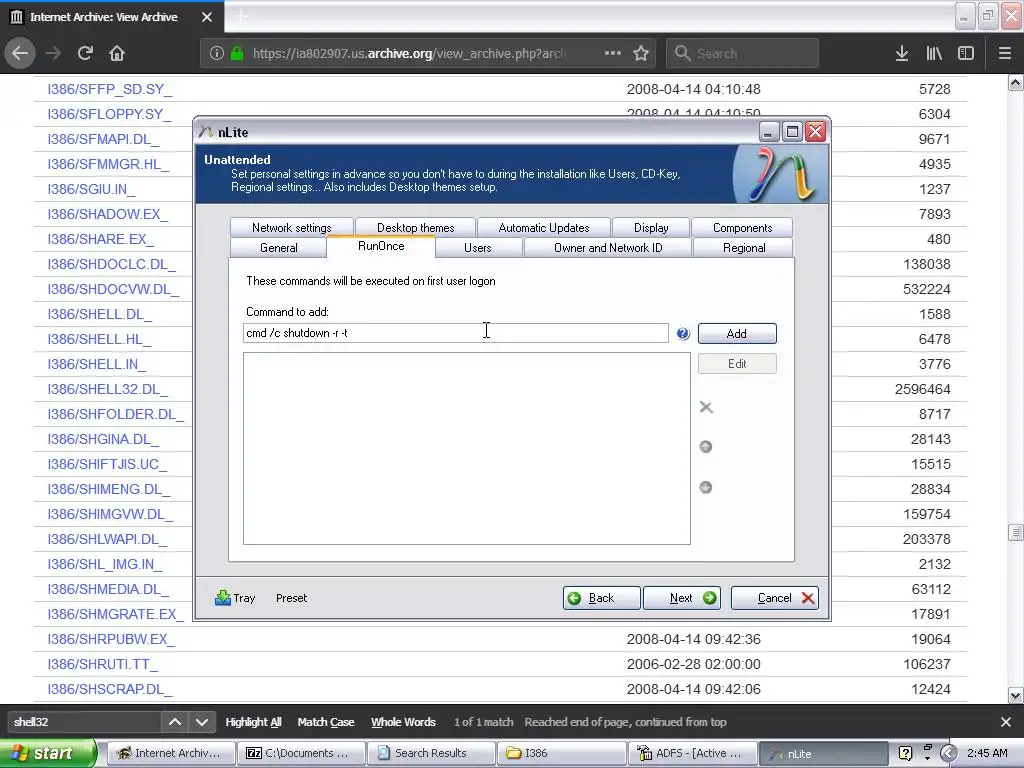Open the I386/SHELL32.DL_ link
The image size is (1024, 768).
[x=108, y=389]
